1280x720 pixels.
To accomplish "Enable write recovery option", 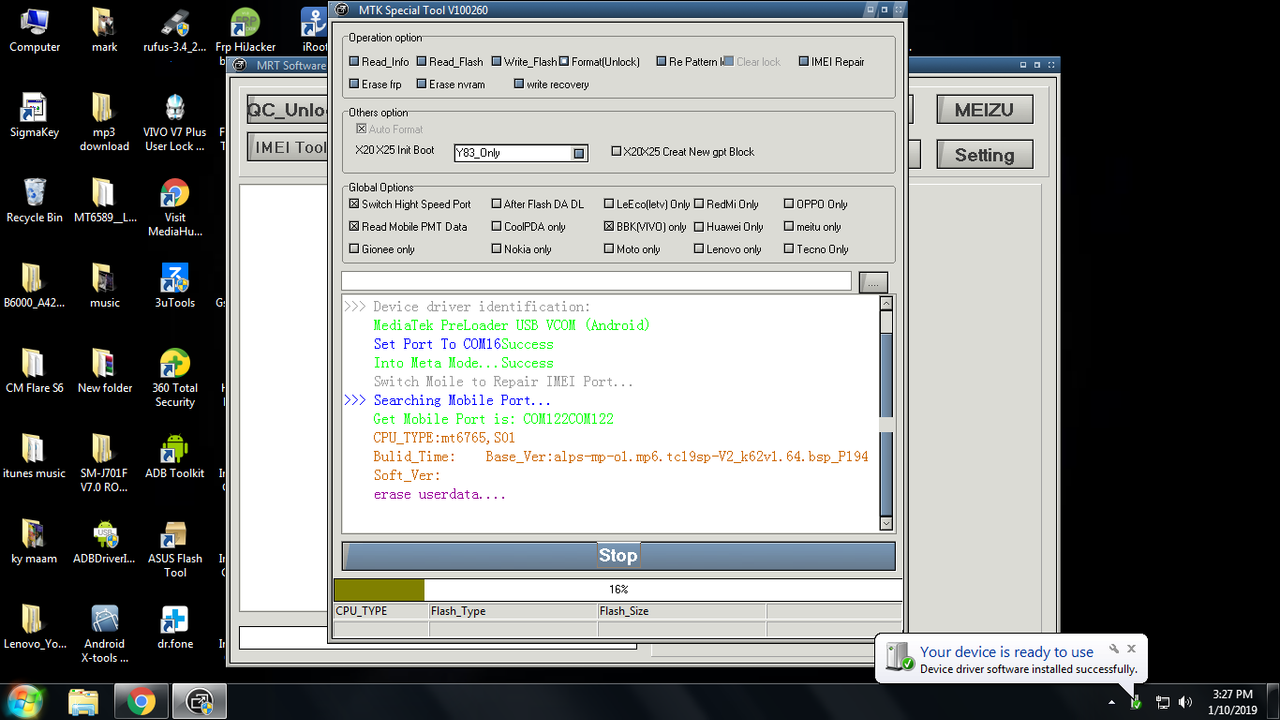I will pyautogui.click(x=551, y=84).
